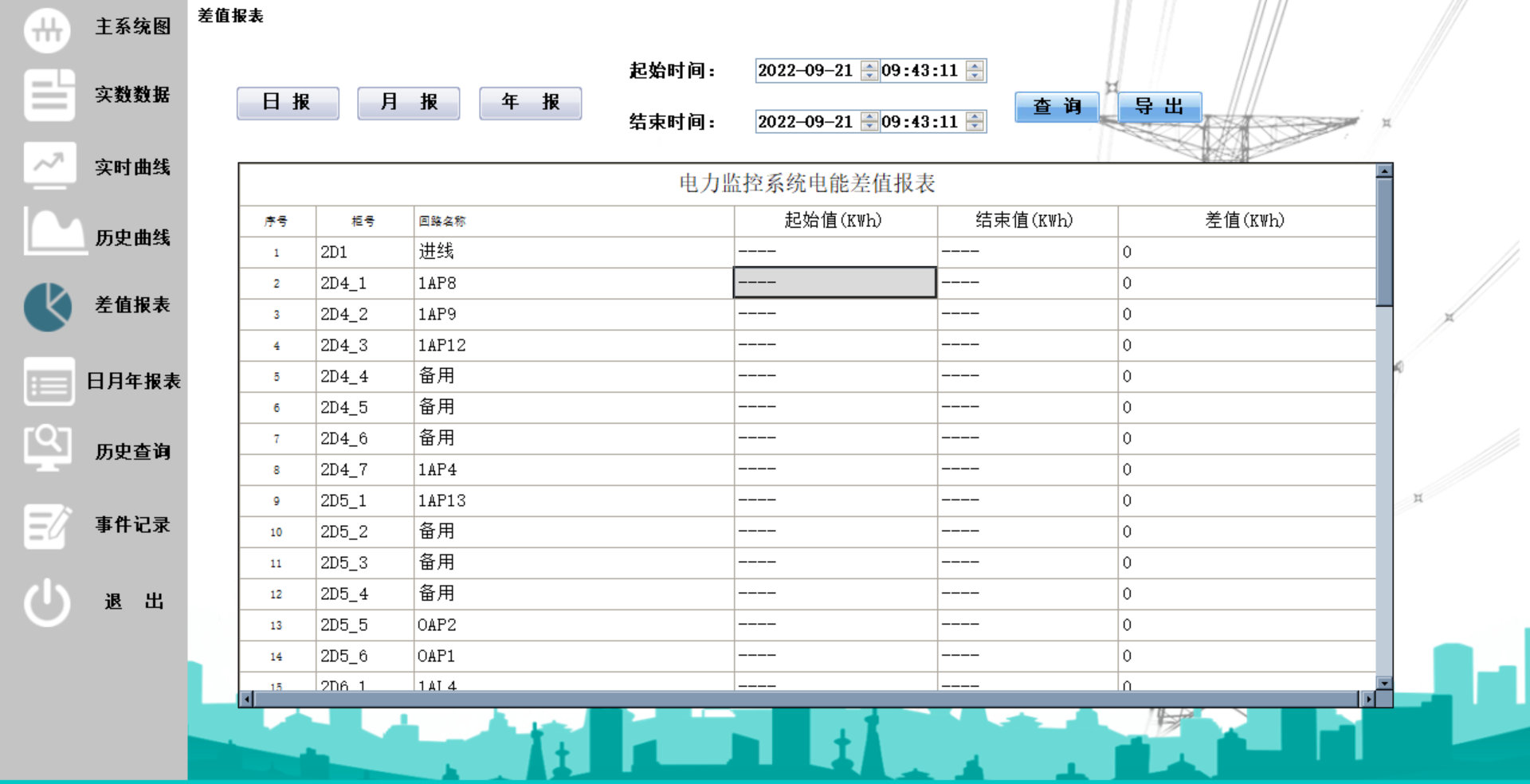Select the 年报 yearly report option
1530x784 pixels.
530,102
